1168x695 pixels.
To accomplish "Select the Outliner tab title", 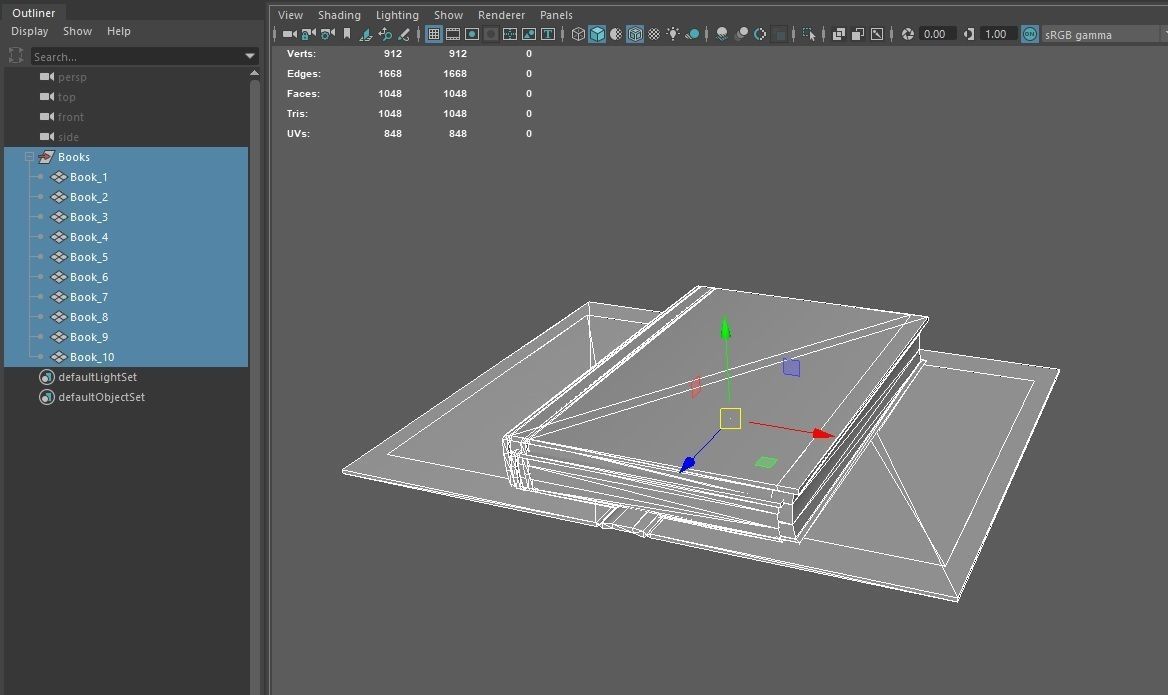I will [34, 13].
